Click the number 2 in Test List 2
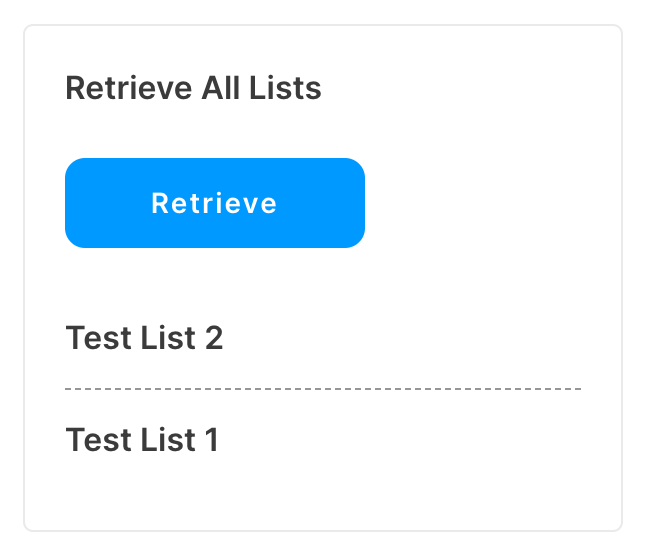 214,338
